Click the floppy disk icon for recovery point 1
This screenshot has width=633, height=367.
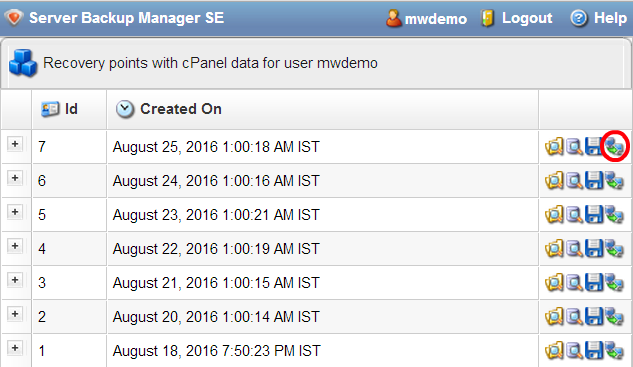[594, 350]
